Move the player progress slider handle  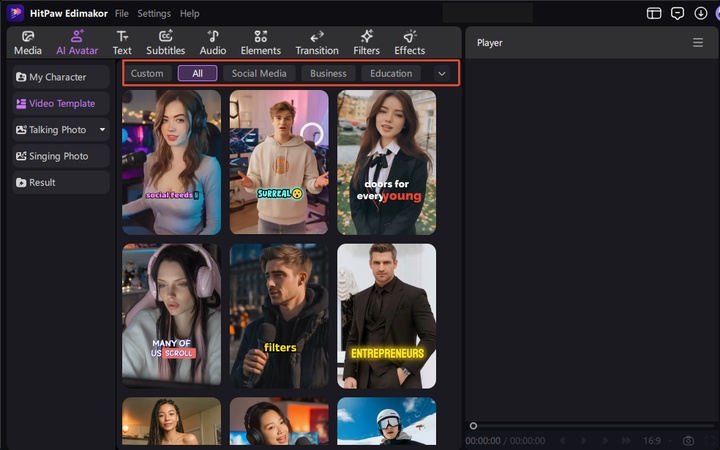(473, 426)
